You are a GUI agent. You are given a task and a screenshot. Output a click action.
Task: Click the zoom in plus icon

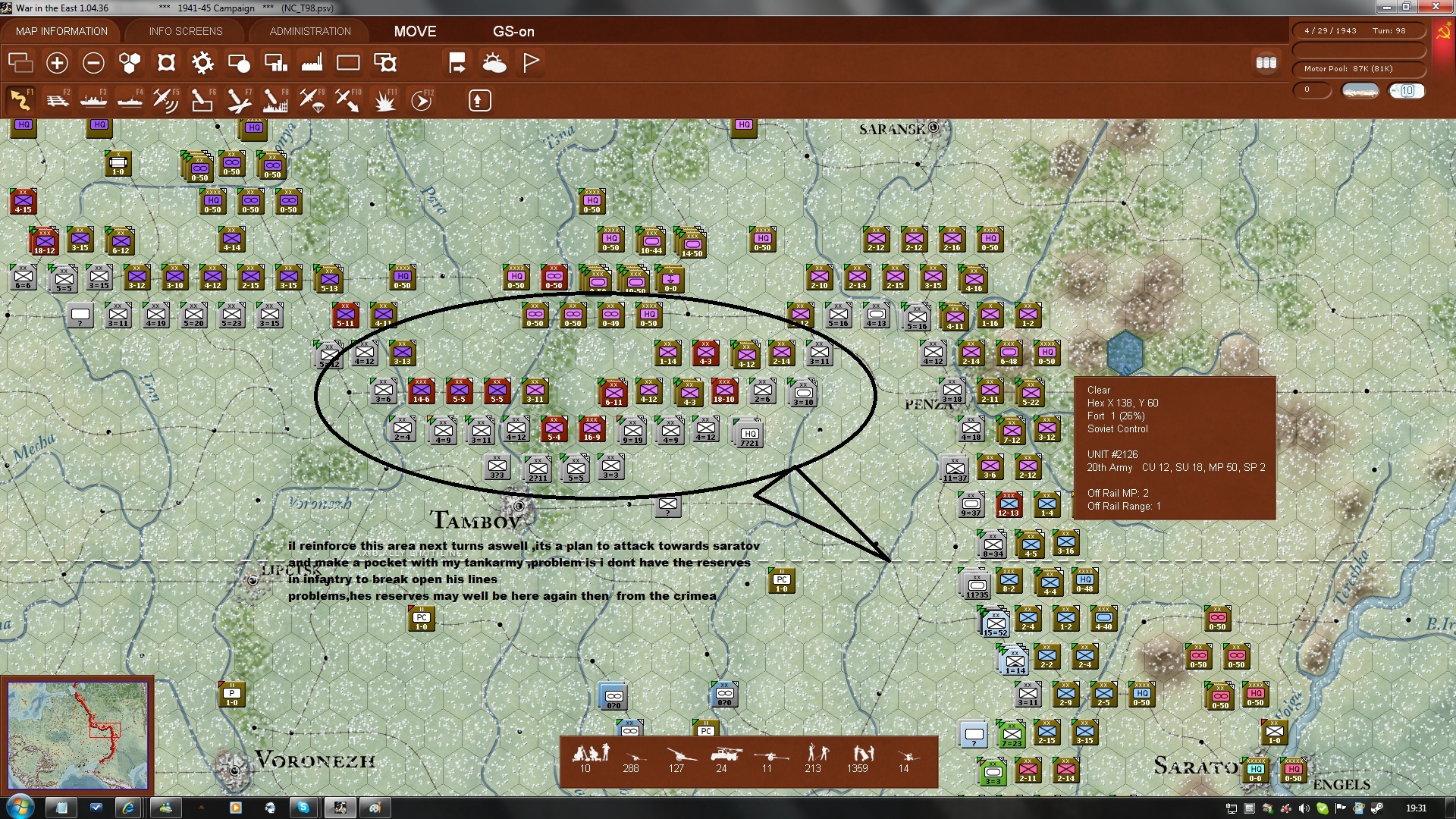point(57,63)
